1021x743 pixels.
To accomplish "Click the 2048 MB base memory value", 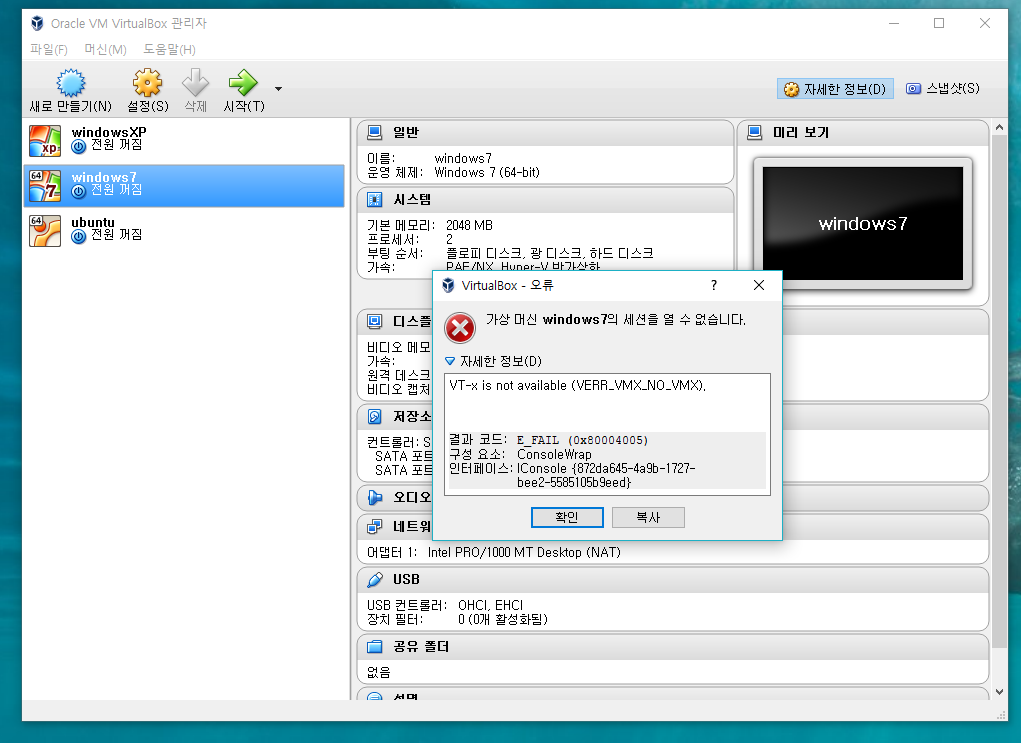I will (469, 225).
